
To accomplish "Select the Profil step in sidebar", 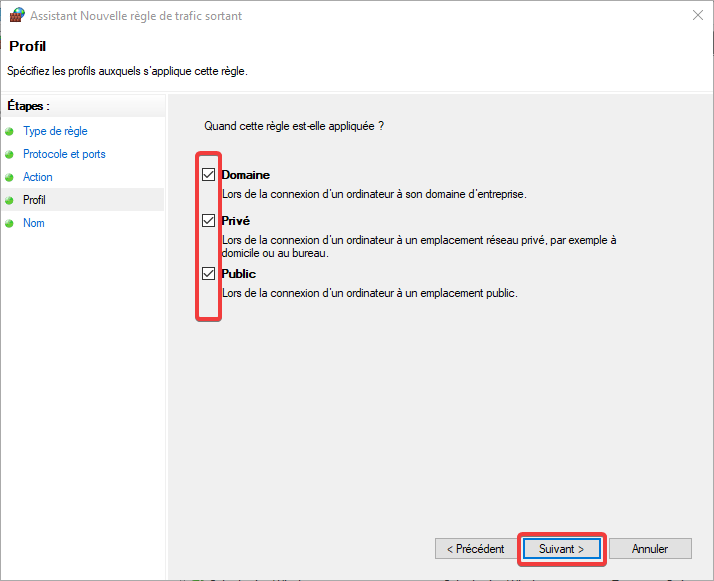I will pyautogui.click(x=34, y=200).
